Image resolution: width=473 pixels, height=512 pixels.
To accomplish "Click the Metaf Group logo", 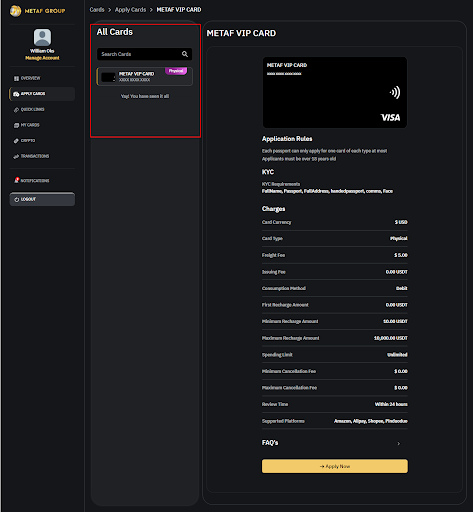I will [x=37, y=11].
